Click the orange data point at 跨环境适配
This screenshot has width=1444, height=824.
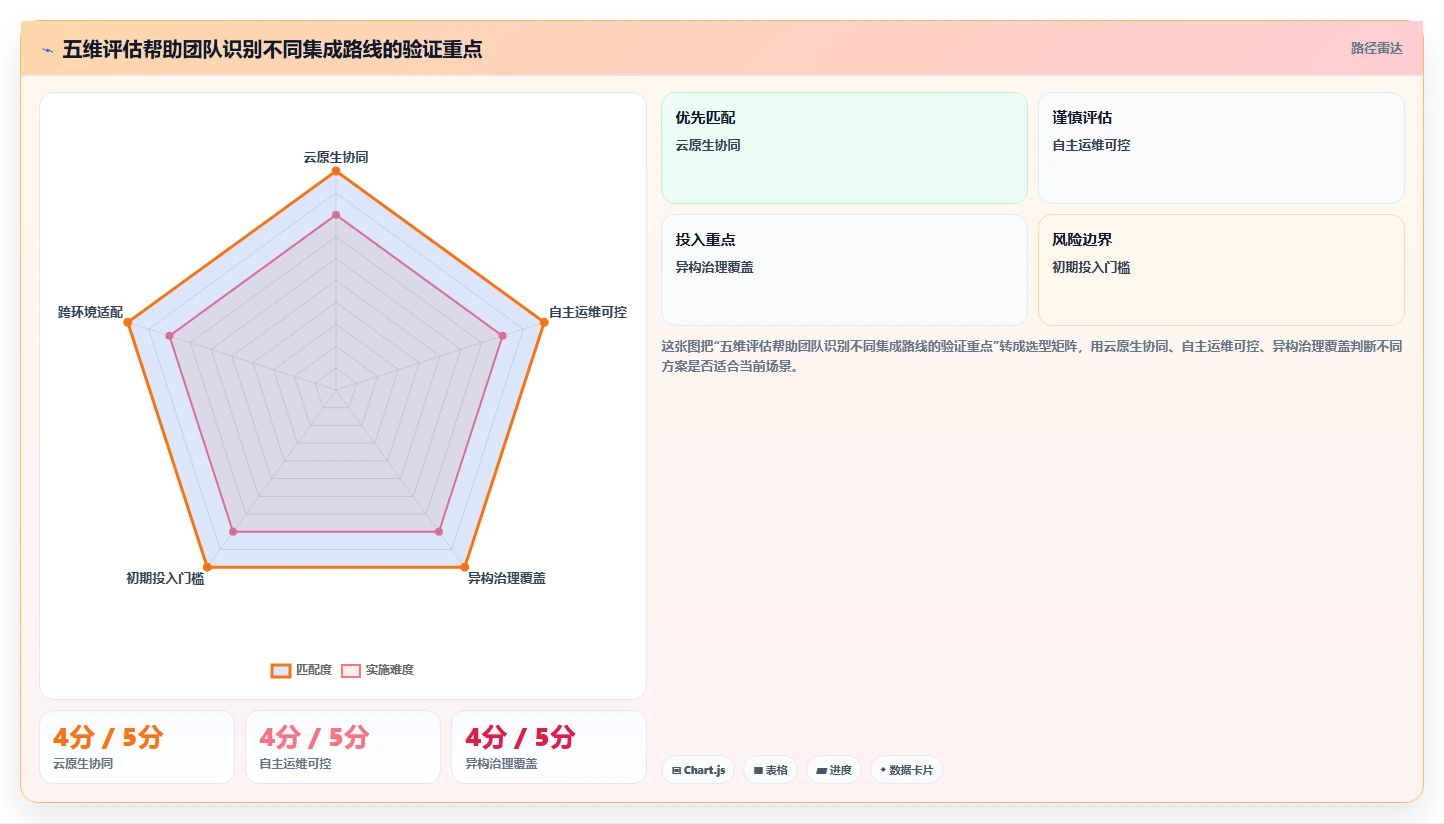128,322
